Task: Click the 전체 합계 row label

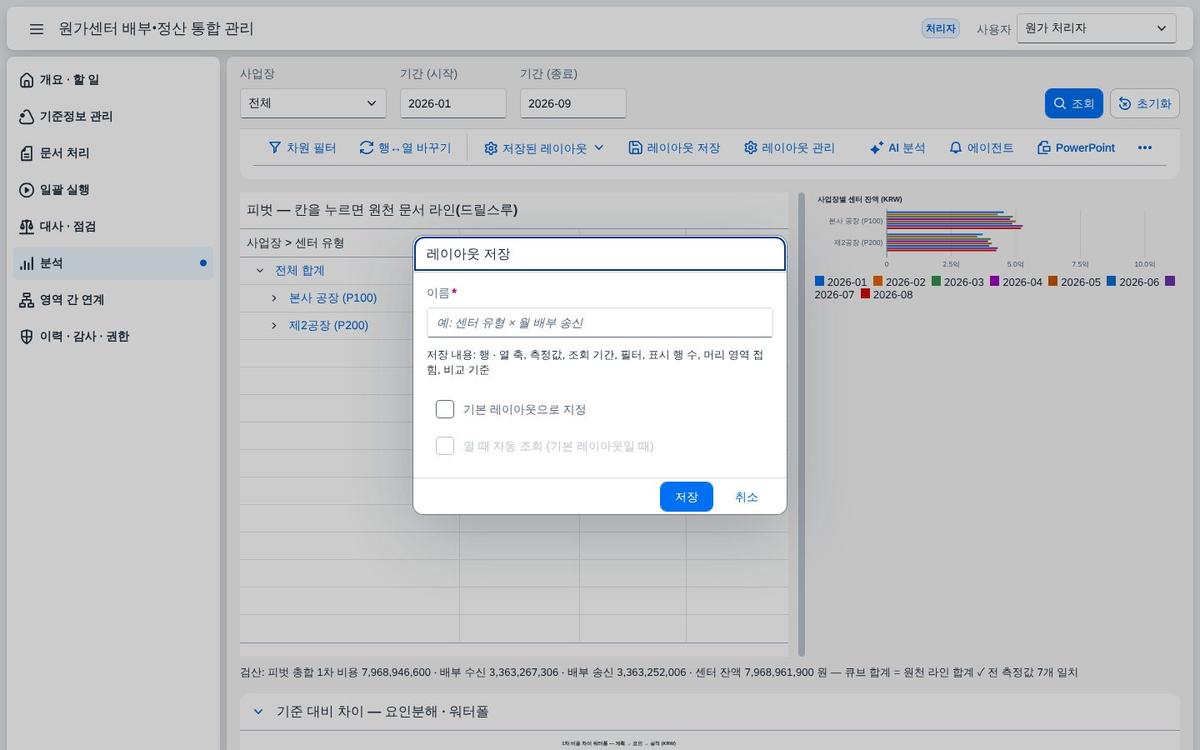Action: 300,271
